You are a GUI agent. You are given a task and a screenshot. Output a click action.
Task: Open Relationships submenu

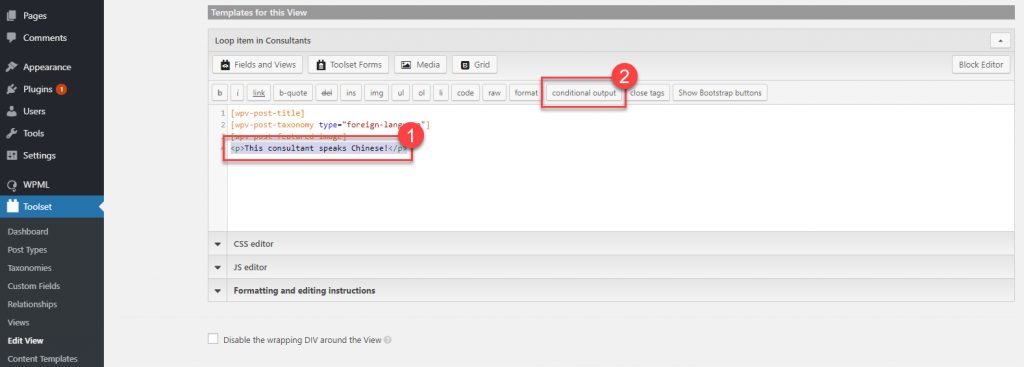pos(32,304)
